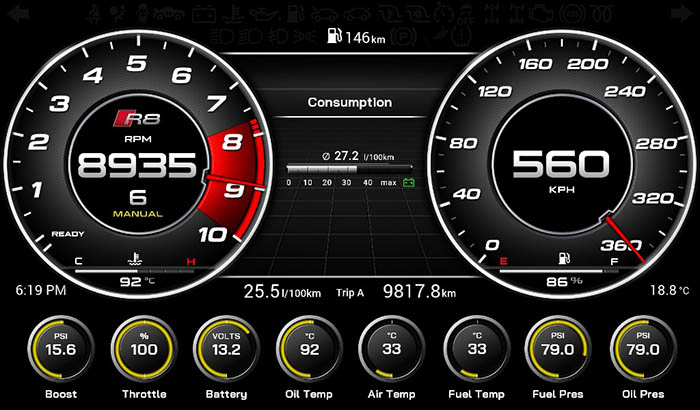Screen dimensions: 700x410
Task: Tap the Boost label text
Action: 61,394
